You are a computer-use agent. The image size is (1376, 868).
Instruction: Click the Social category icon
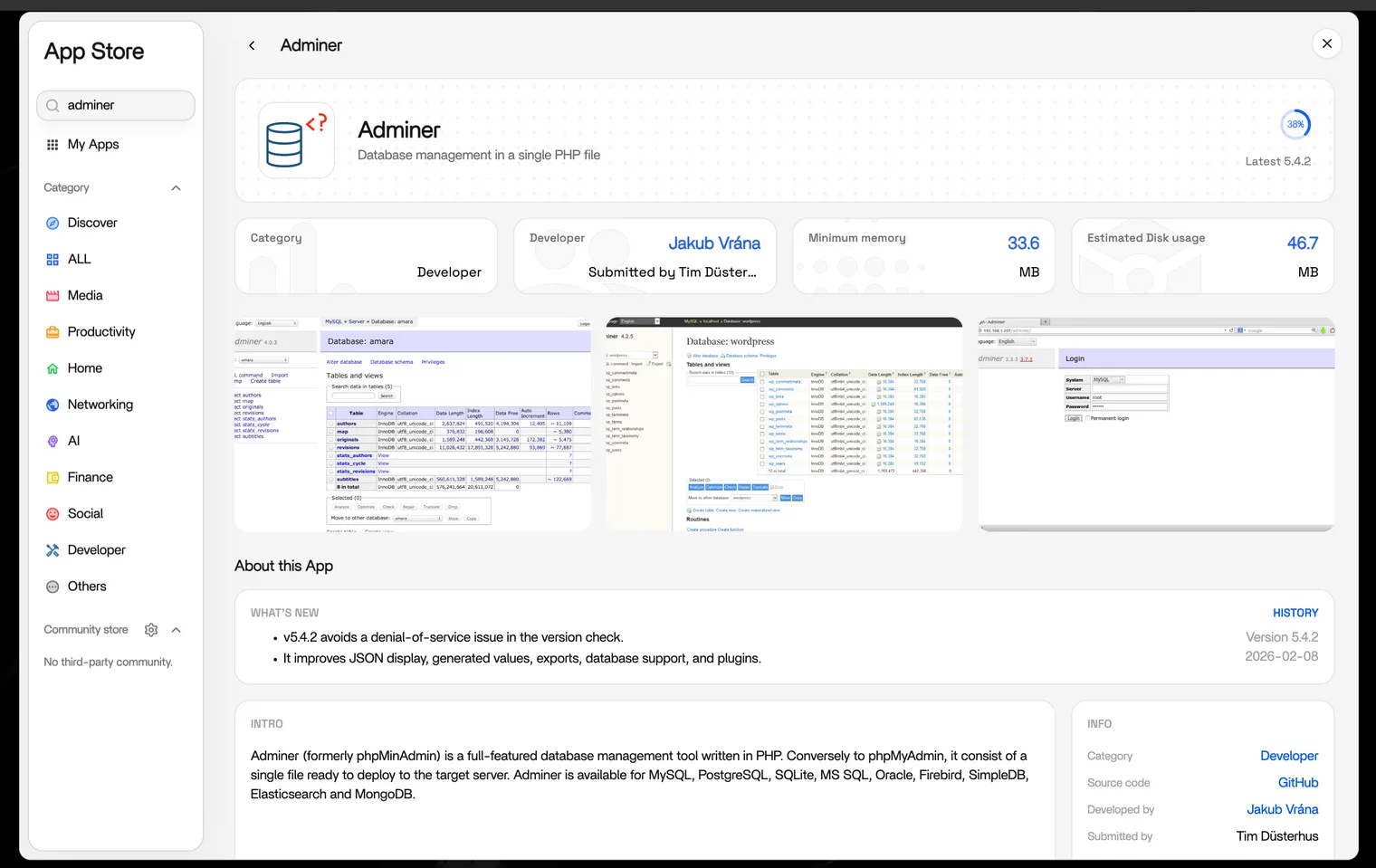(53, 514)
